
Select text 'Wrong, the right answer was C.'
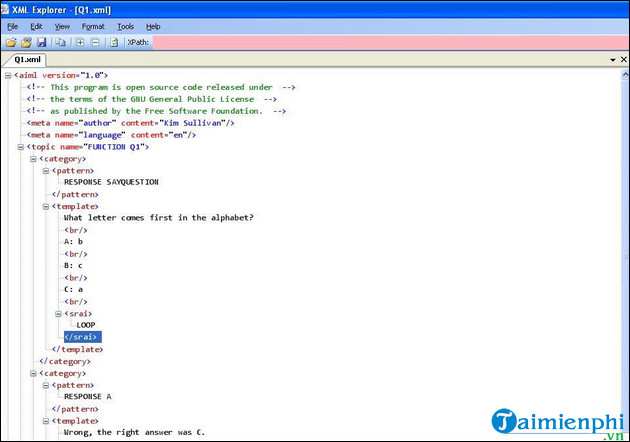tap(134, 432)
